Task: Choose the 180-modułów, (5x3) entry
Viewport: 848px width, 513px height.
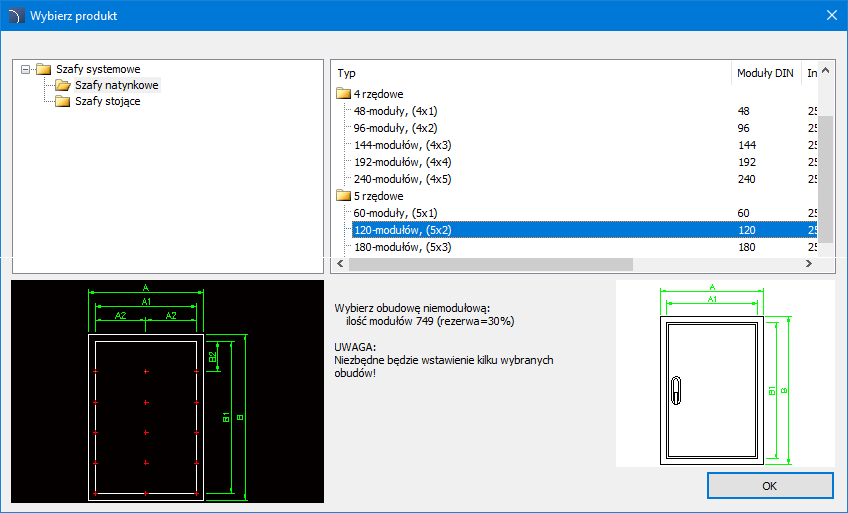Action: 402,247
